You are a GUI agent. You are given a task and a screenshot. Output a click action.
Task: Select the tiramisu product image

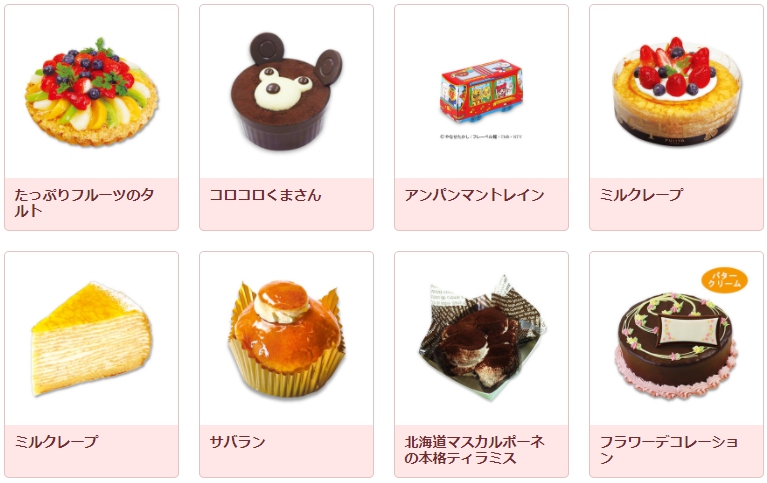482,339
